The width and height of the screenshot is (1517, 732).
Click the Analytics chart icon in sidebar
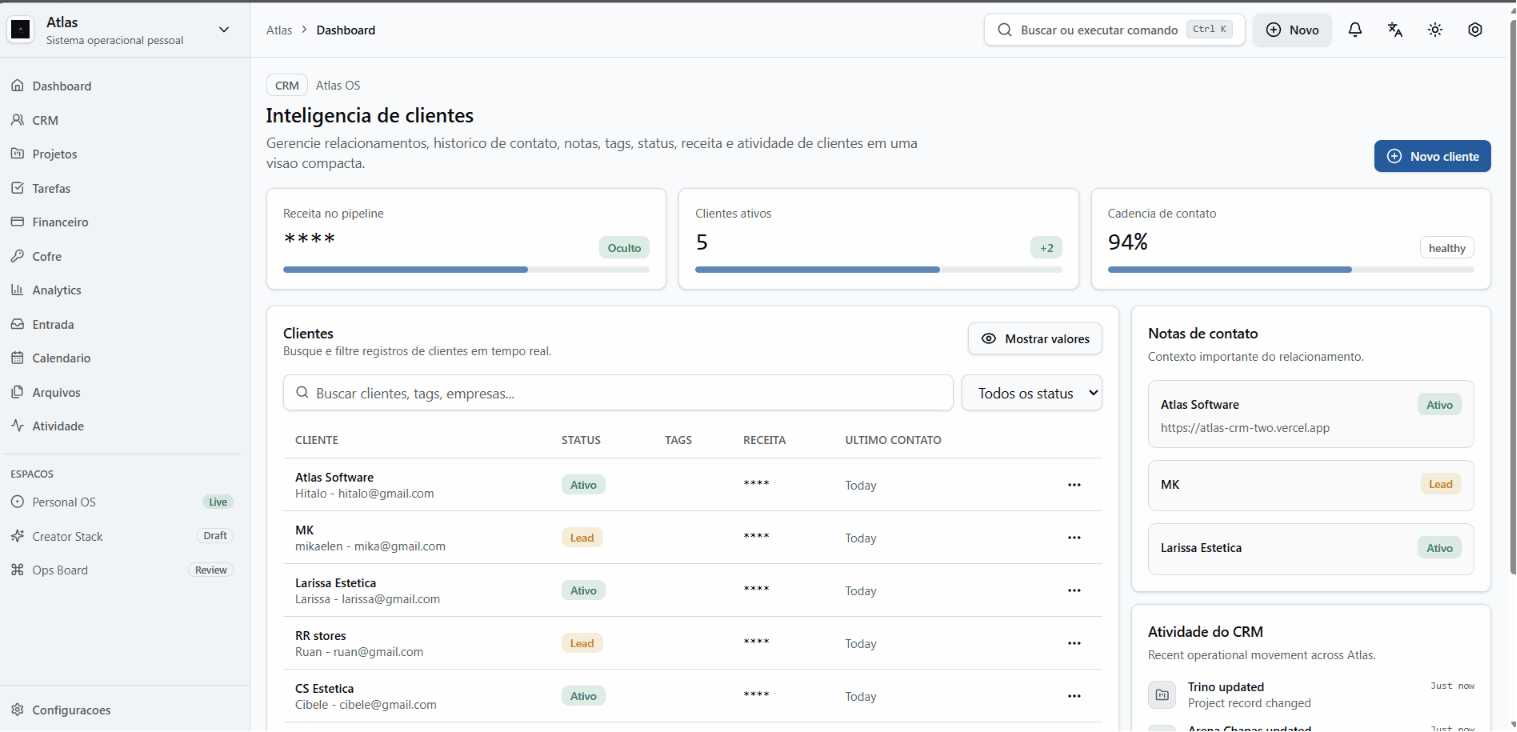pos(17,290)
